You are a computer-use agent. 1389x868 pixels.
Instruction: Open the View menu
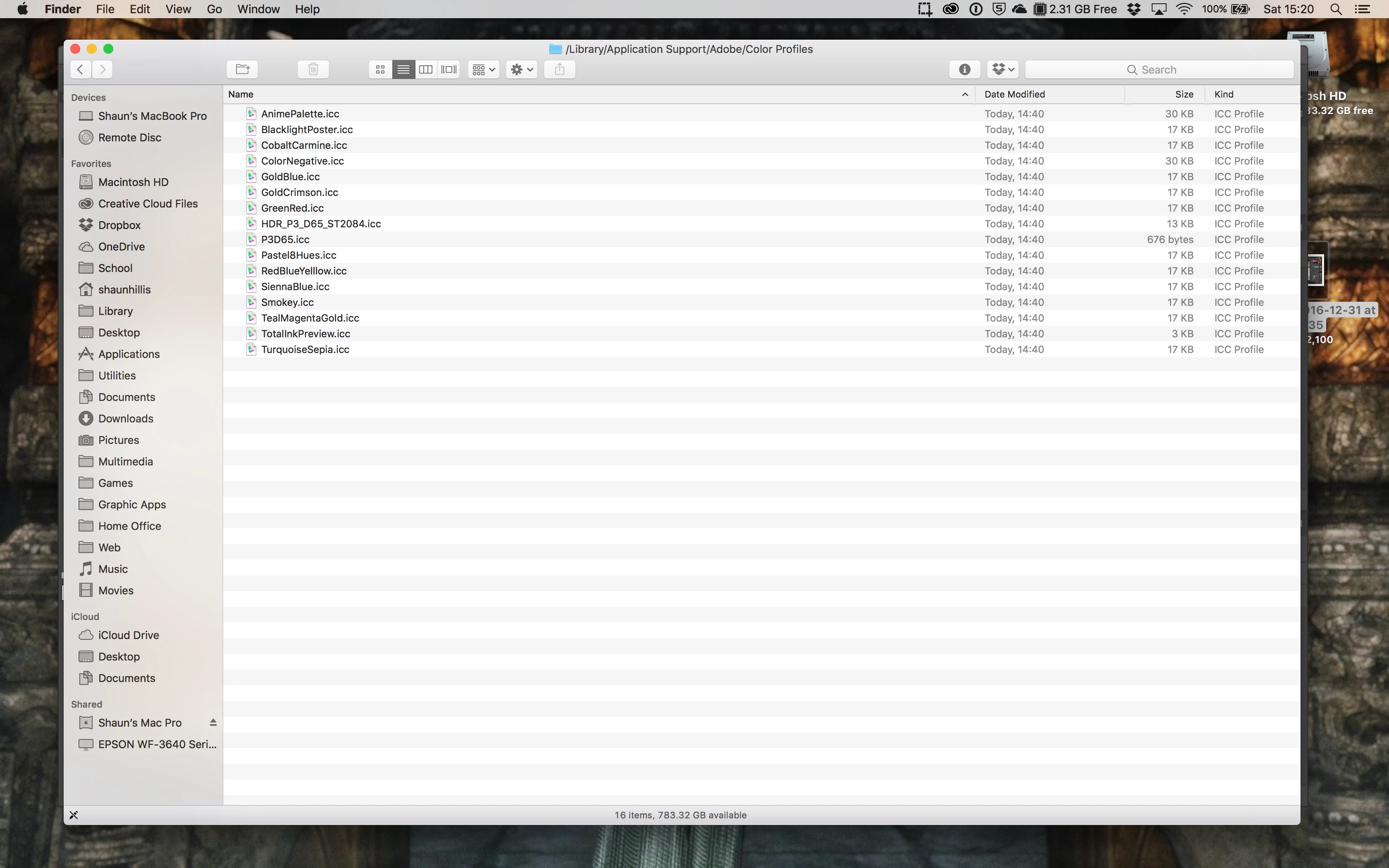point(178,9)
